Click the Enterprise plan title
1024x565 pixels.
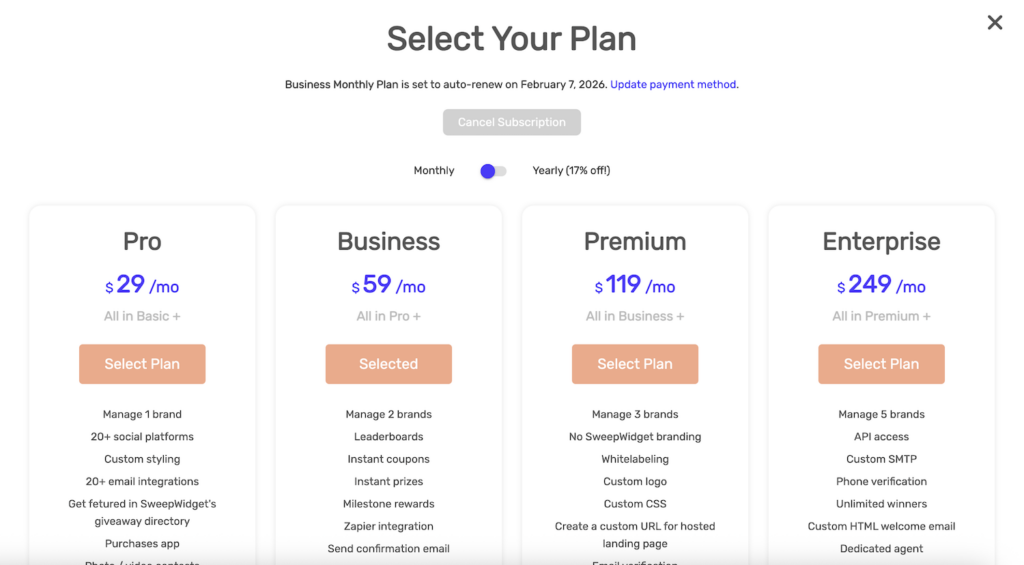881,242
